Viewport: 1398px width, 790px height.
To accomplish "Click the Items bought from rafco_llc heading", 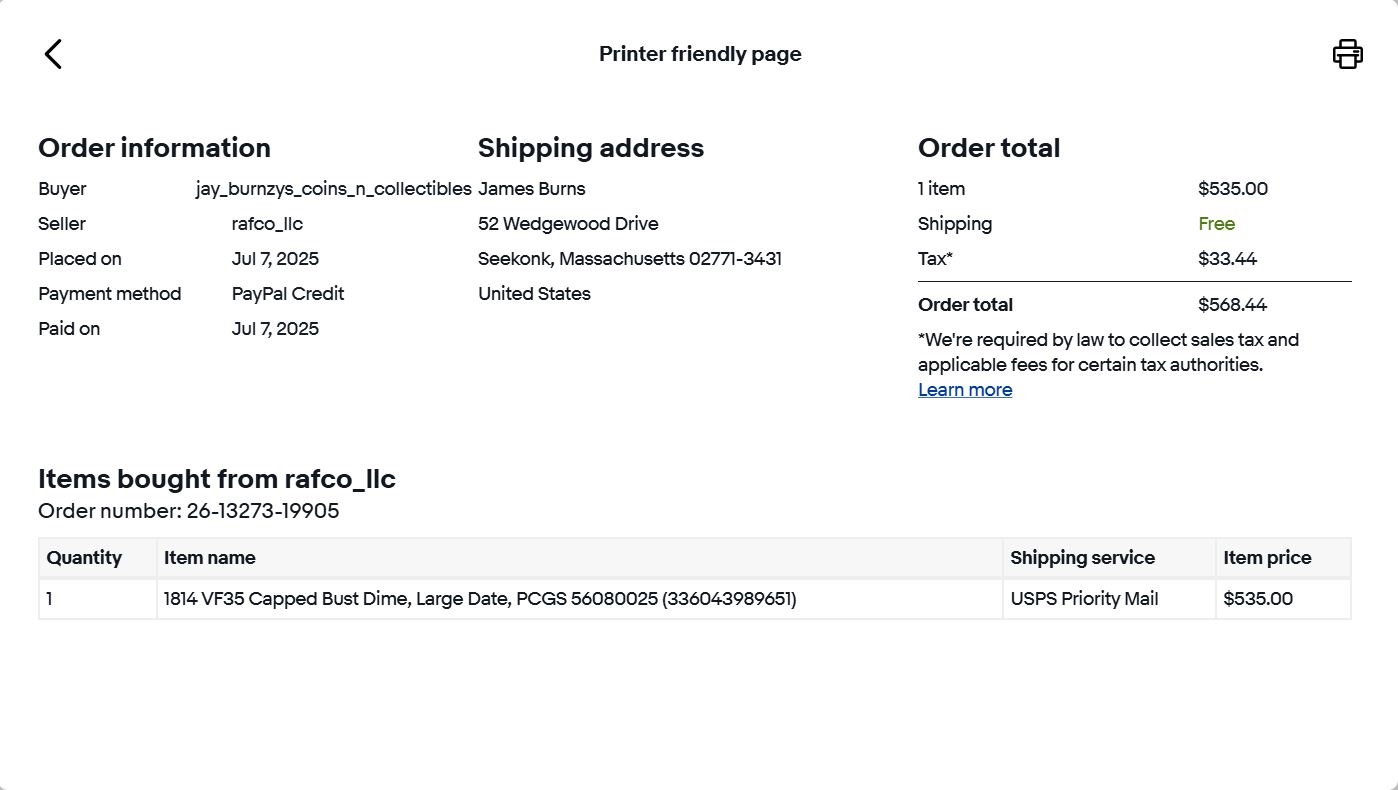I will [x=217, y=479].
